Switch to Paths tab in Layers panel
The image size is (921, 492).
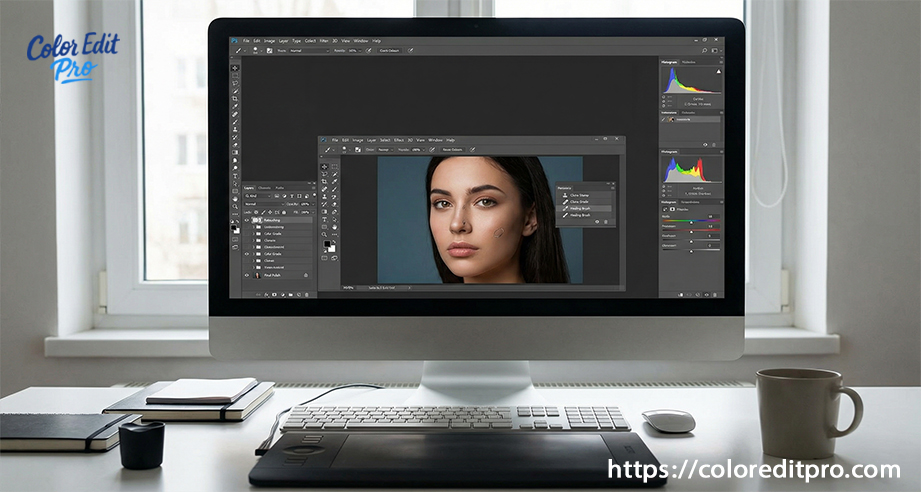(280, 188)
